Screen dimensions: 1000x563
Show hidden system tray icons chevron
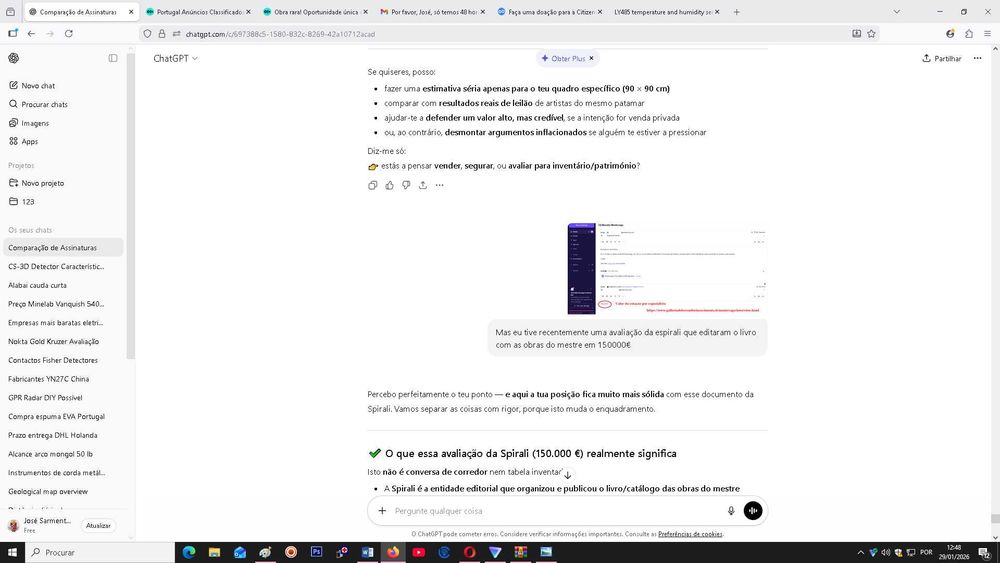point(860,552)
